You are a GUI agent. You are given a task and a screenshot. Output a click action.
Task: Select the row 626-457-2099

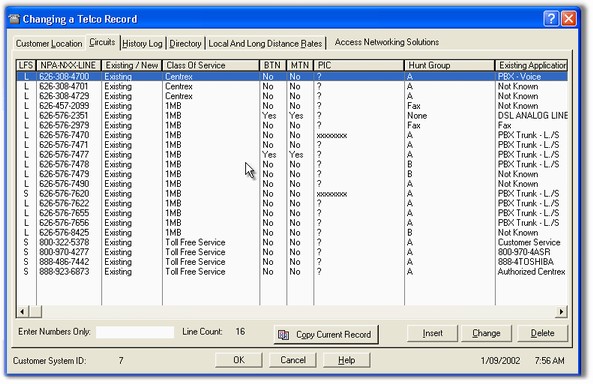[x=292, y=106]
